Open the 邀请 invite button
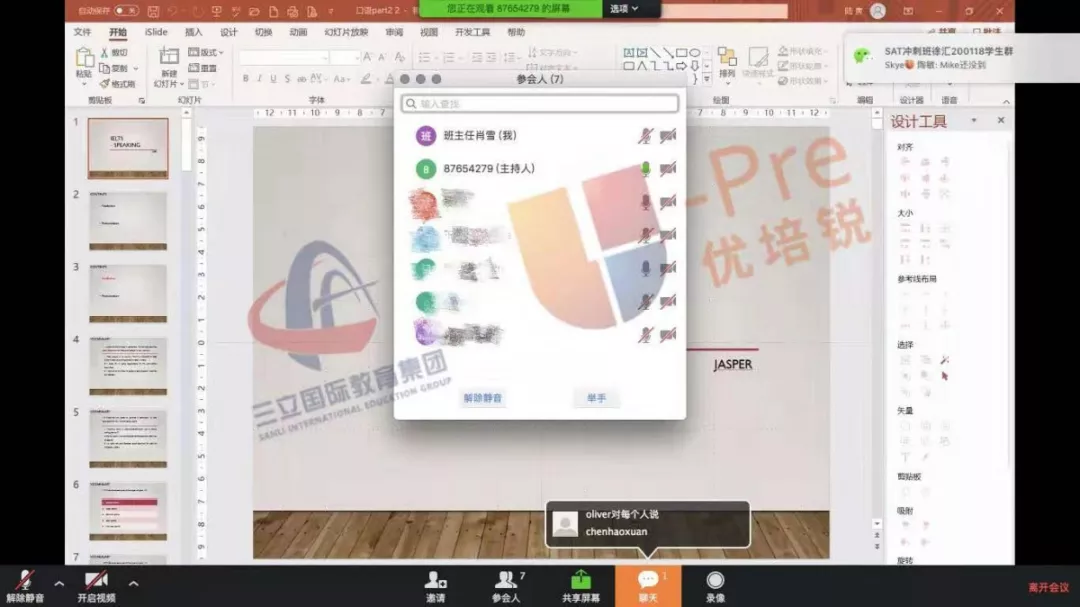 click(435, 586)
